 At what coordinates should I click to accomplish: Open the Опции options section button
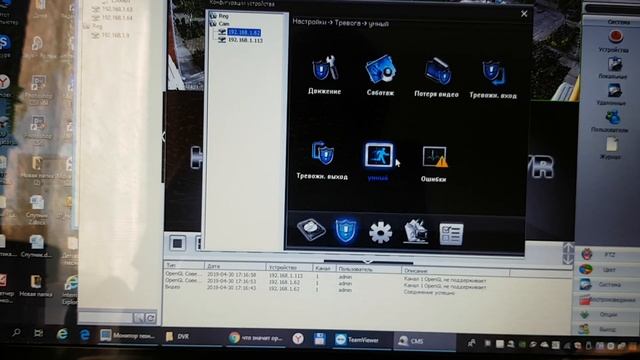pyautogui.click(x=608, y=315)
